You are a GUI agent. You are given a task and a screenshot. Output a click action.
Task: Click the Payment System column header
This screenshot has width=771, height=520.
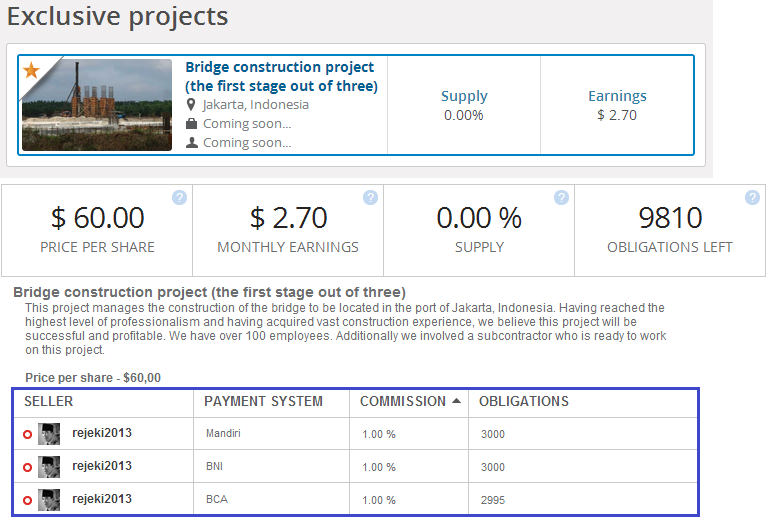263,401
